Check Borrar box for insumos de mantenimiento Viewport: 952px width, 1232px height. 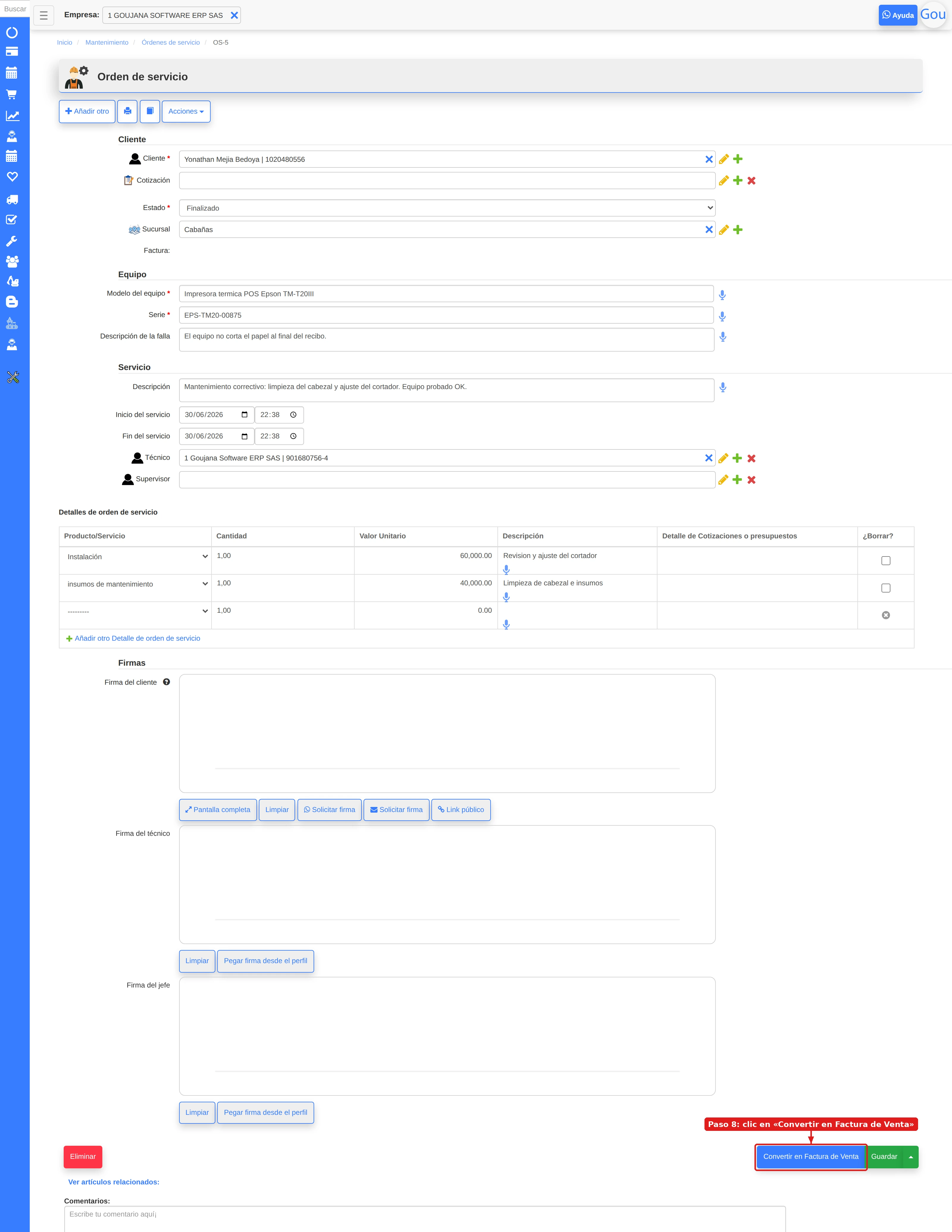point(885,588)
